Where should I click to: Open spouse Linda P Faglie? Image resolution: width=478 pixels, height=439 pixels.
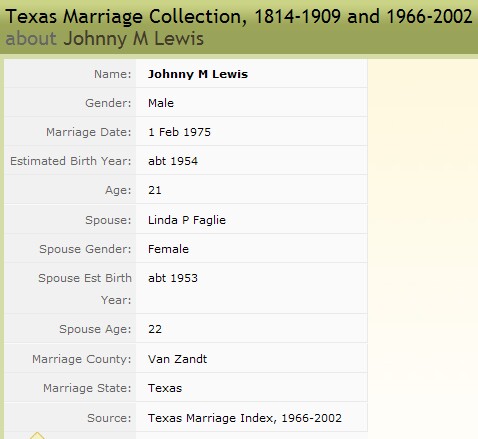tap(187, 220)
